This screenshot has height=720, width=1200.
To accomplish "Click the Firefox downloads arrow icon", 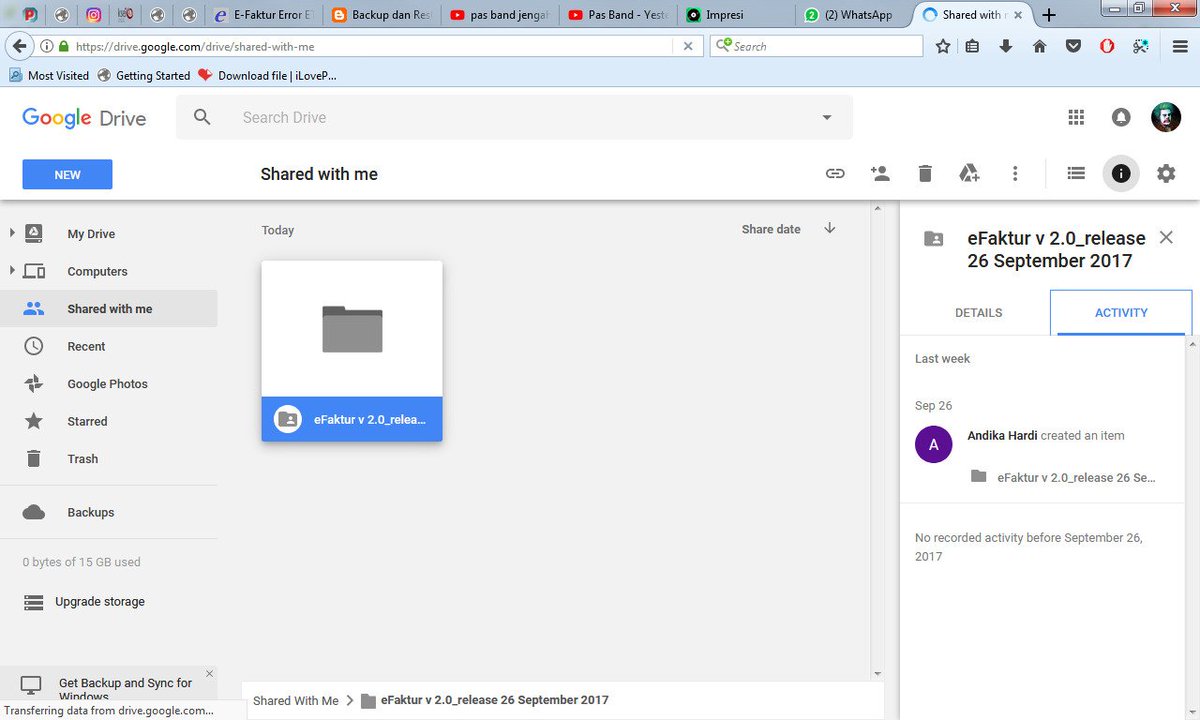I will 1006,46.
